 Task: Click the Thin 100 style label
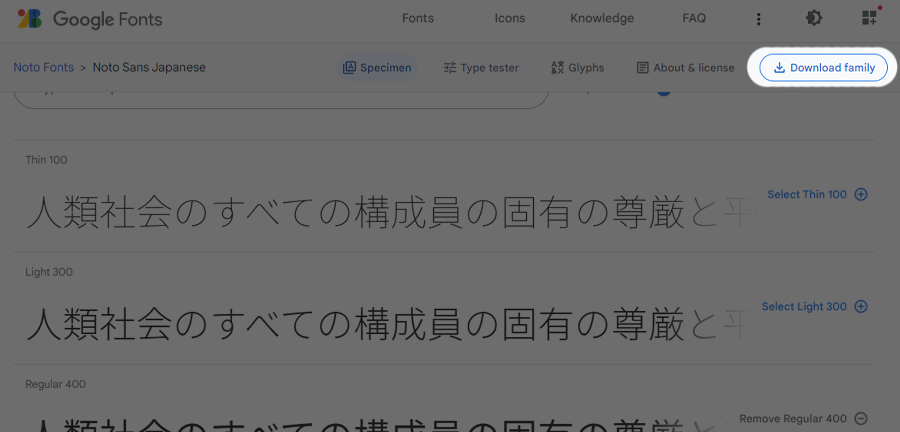(x=46, y=160)
